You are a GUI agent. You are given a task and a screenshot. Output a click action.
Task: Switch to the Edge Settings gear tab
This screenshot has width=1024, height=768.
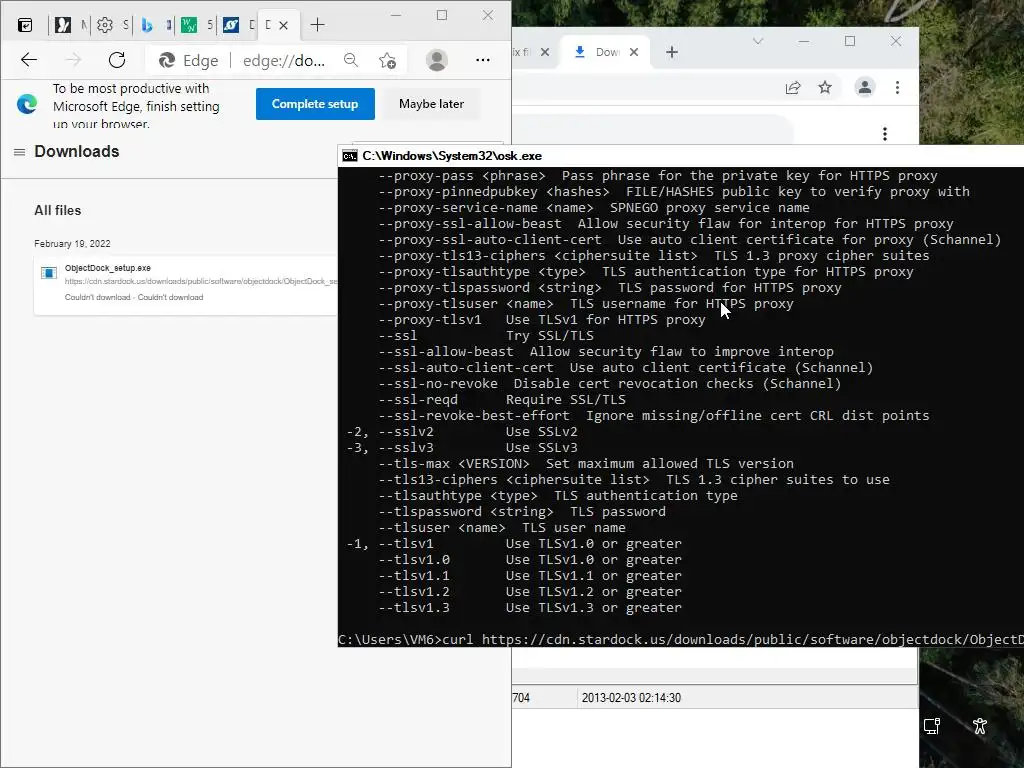coord(105,25)
